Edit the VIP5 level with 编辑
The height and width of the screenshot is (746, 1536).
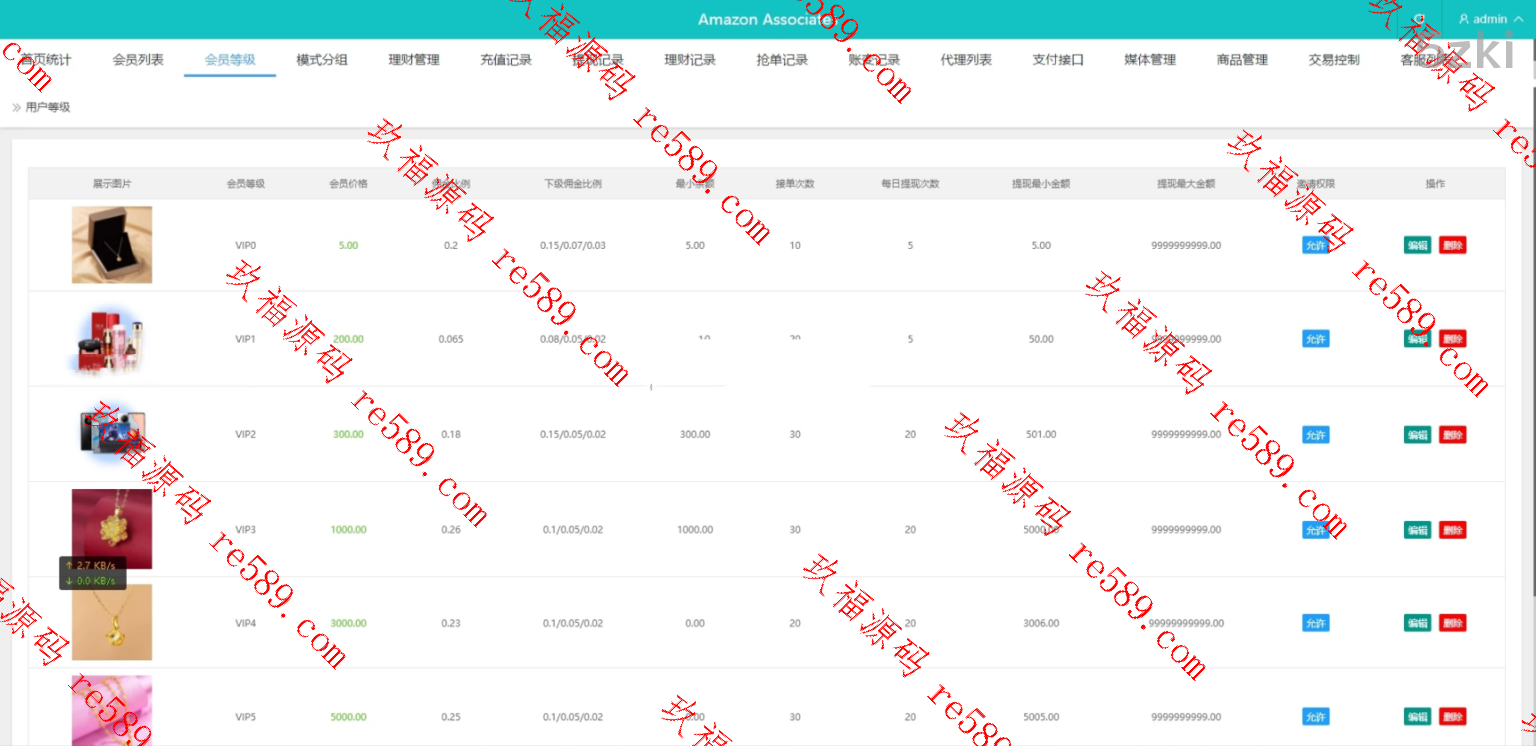tap(1417, 717)
